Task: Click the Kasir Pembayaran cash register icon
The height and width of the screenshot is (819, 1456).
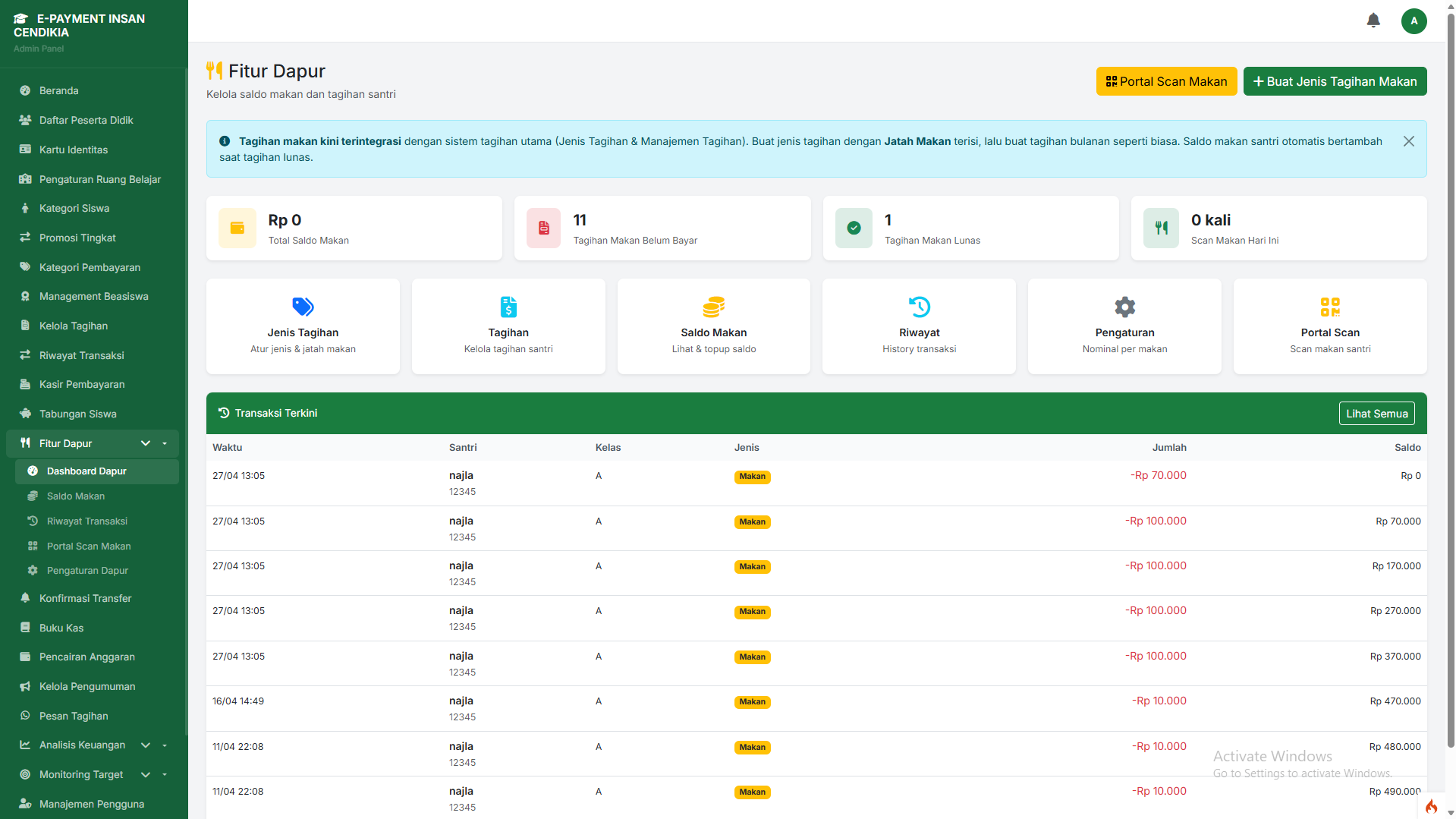Action: pyautogui.click(x=25, y=384)
